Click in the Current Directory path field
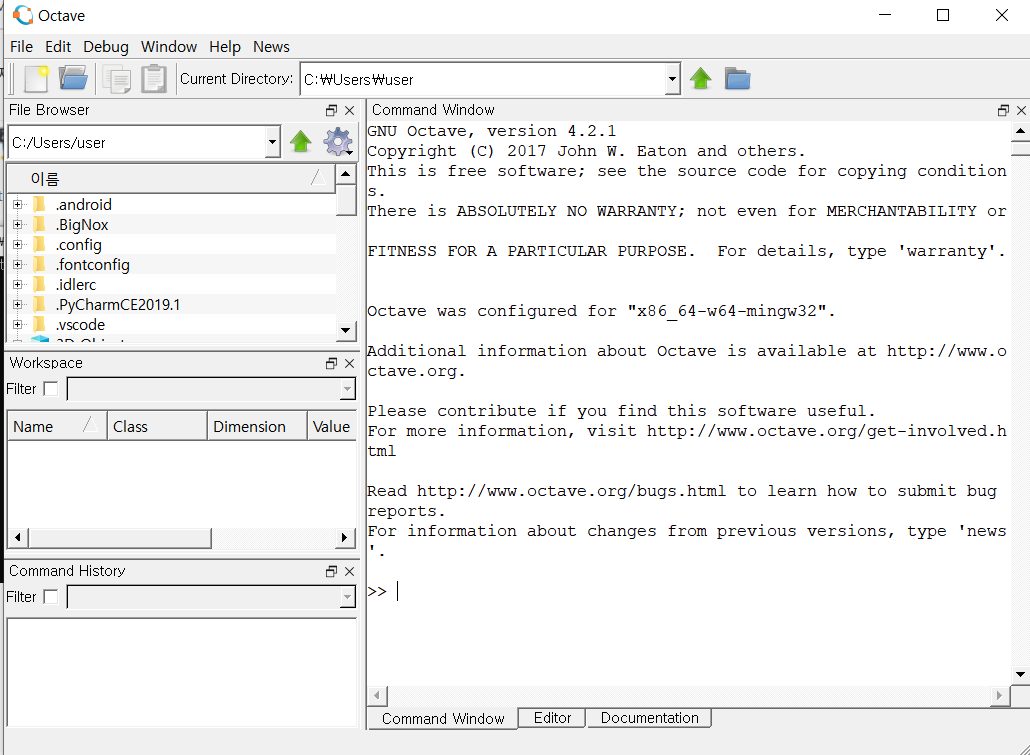The image size is (1030, 755). pyautogui.click(x=483, y=80)
